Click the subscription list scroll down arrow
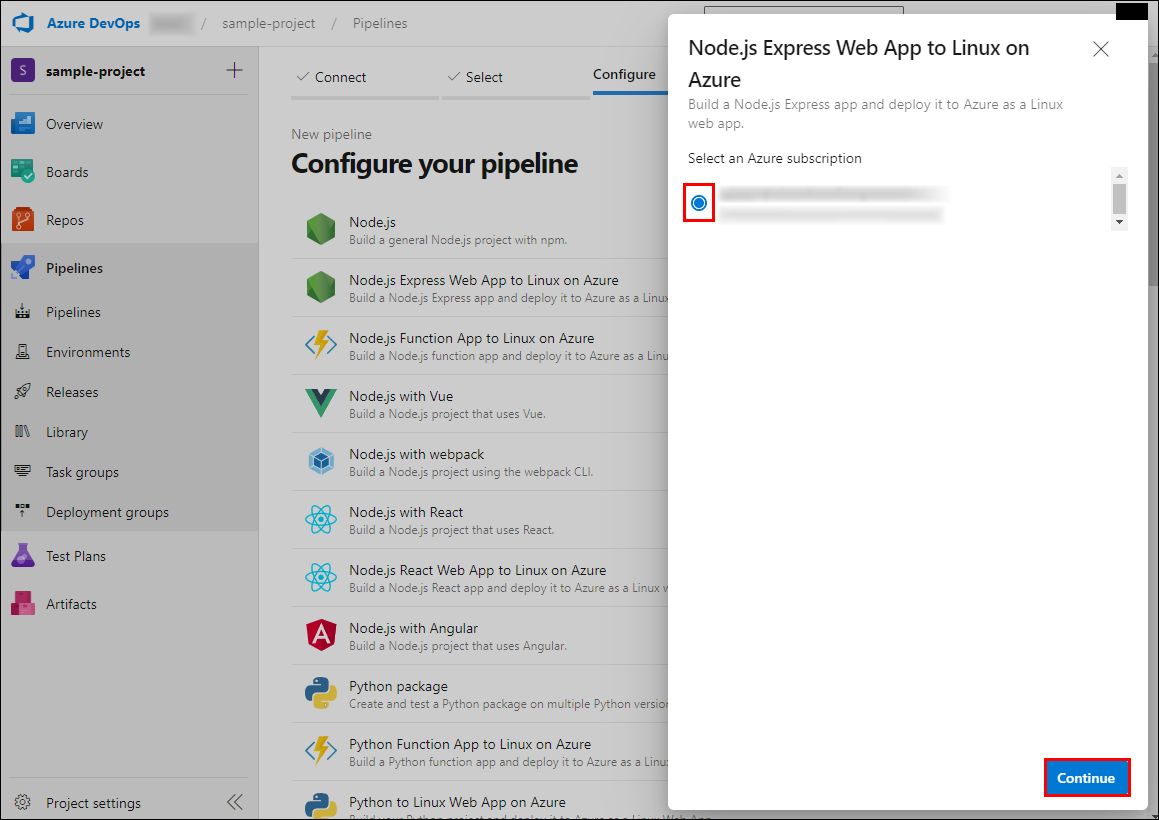The height and width of the screenshot is (820, 1159). 1119,222
